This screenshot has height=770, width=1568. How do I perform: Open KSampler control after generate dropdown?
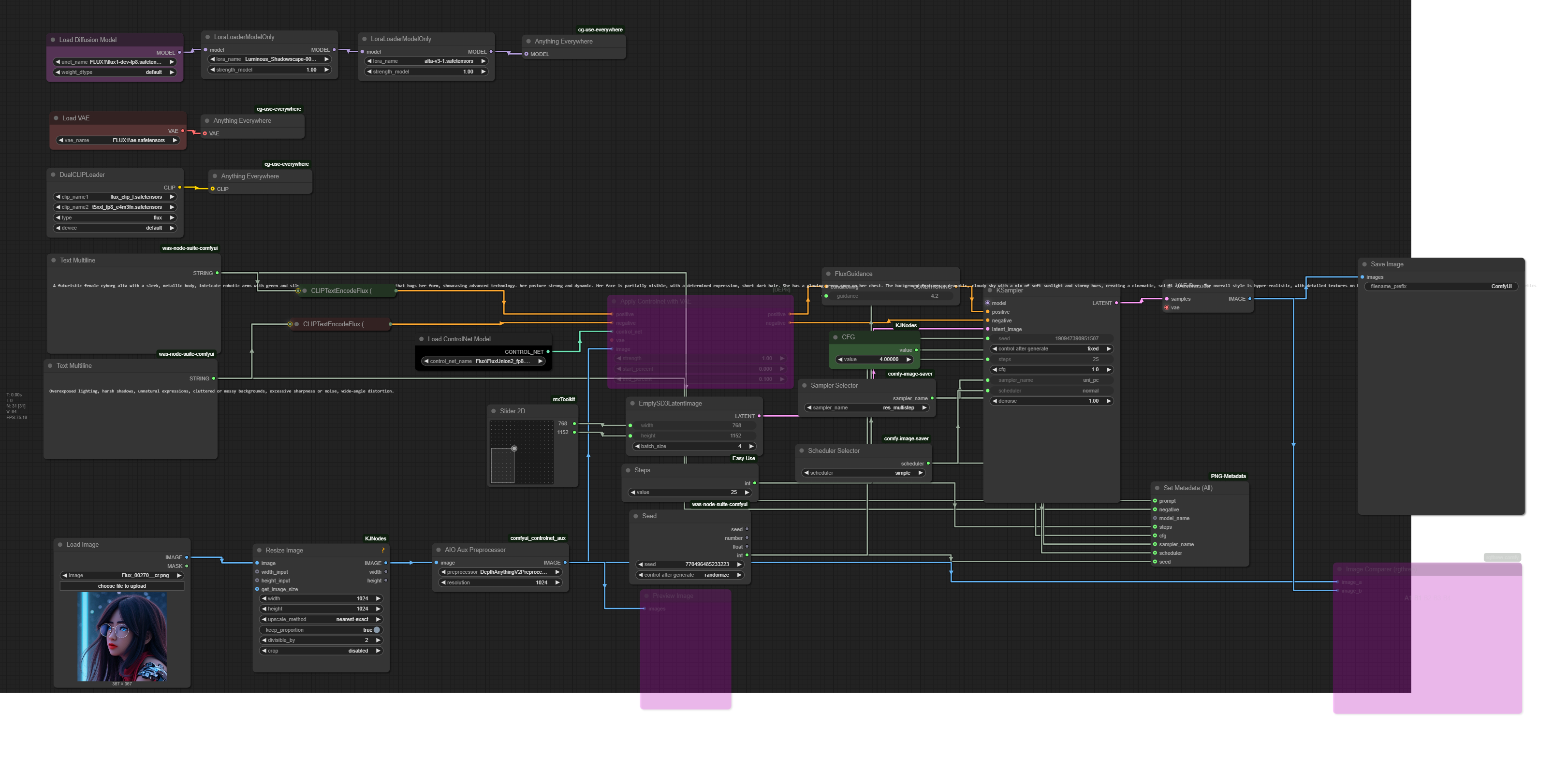1052,349
